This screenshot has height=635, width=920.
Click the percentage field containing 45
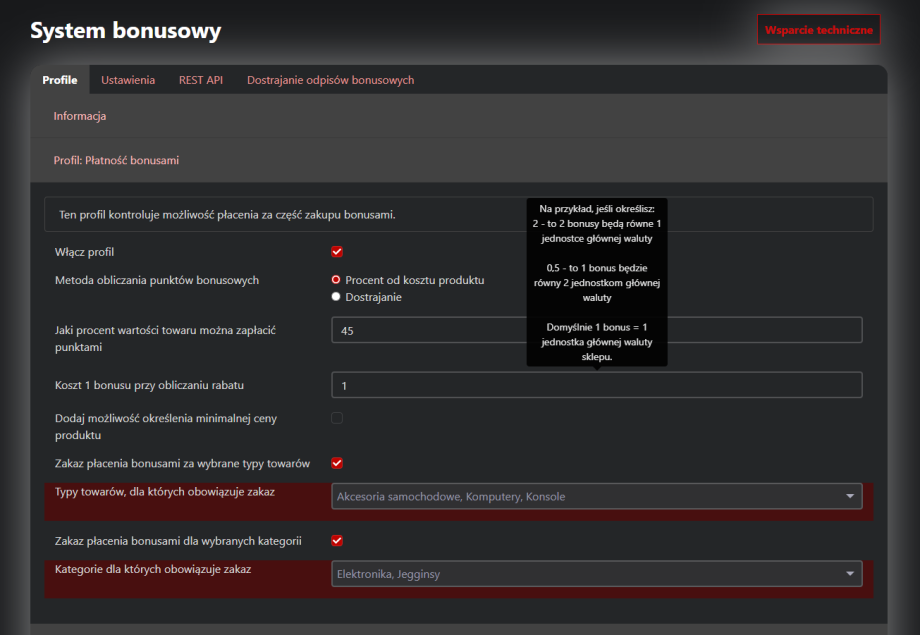click(x=596, y=330)
